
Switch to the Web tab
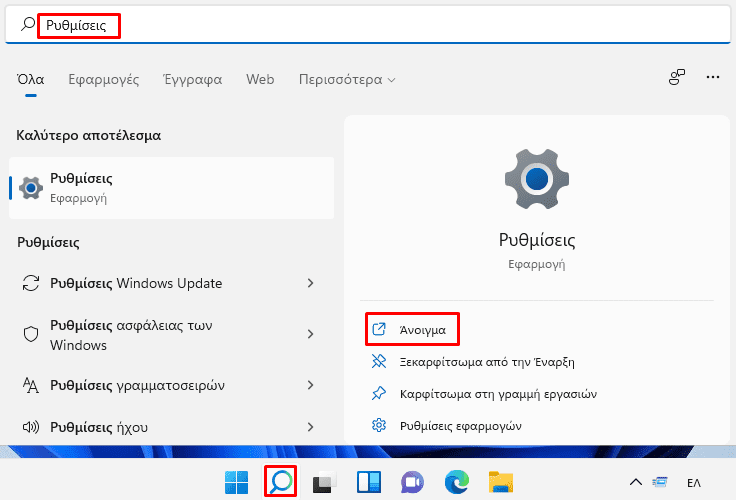point(260,79)
